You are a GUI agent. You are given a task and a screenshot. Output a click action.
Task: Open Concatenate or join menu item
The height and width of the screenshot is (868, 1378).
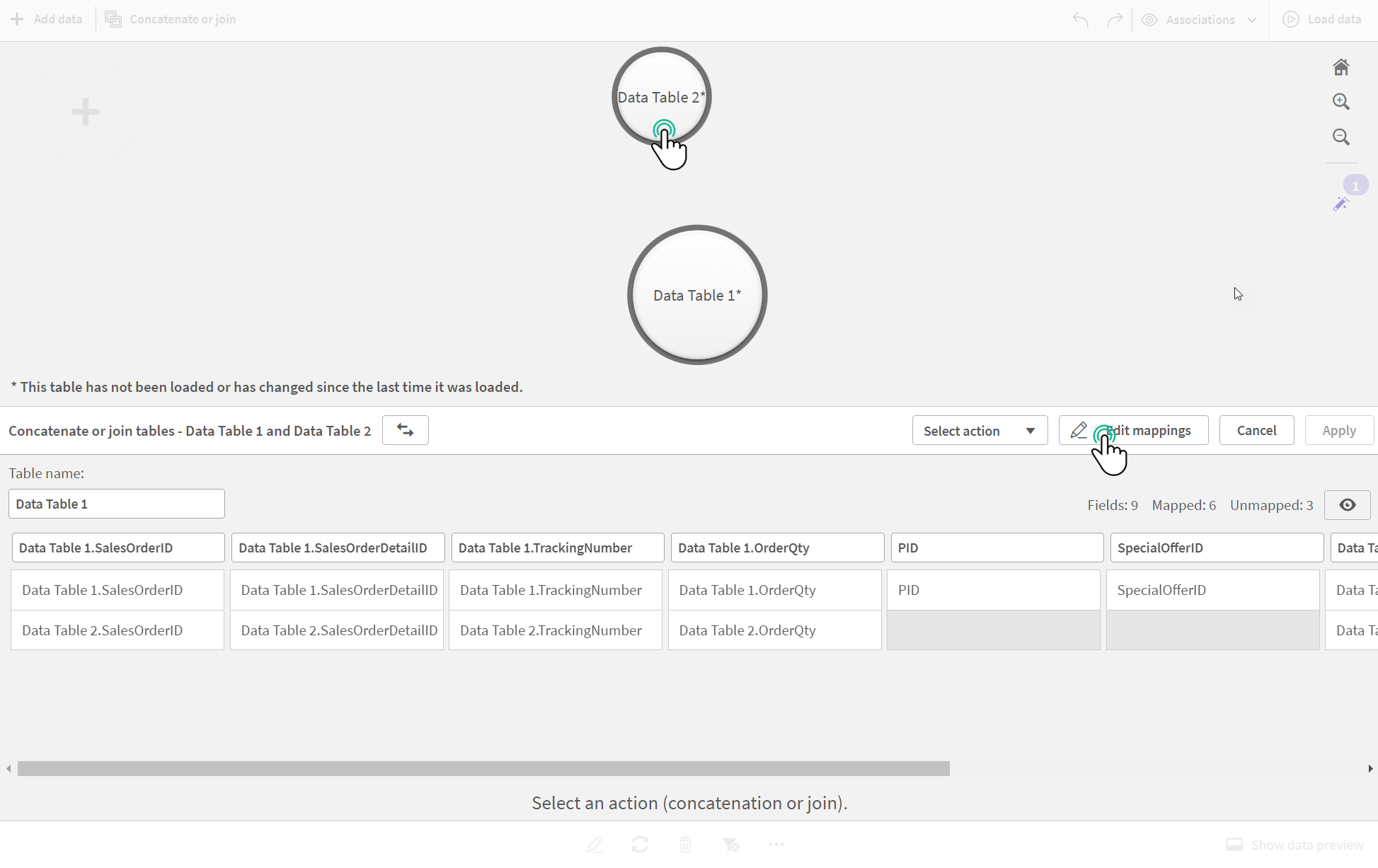171,19
